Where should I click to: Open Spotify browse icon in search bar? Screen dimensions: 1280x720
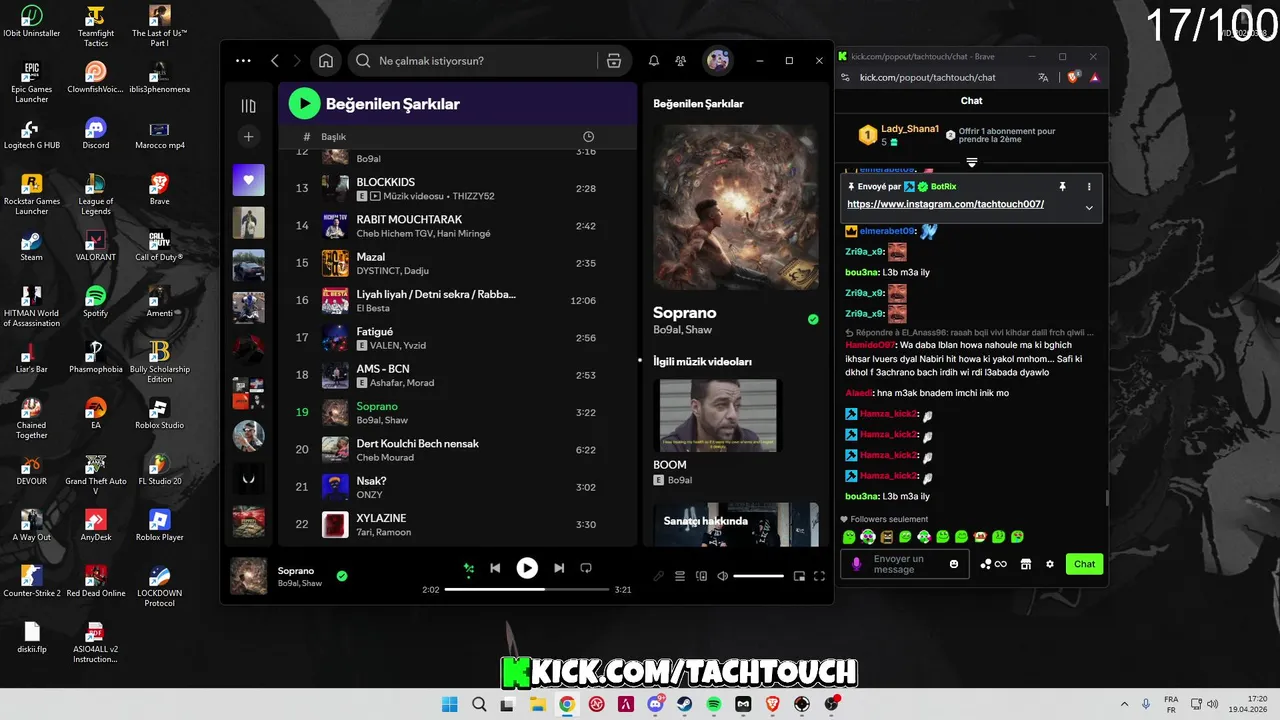click(614, 61)
